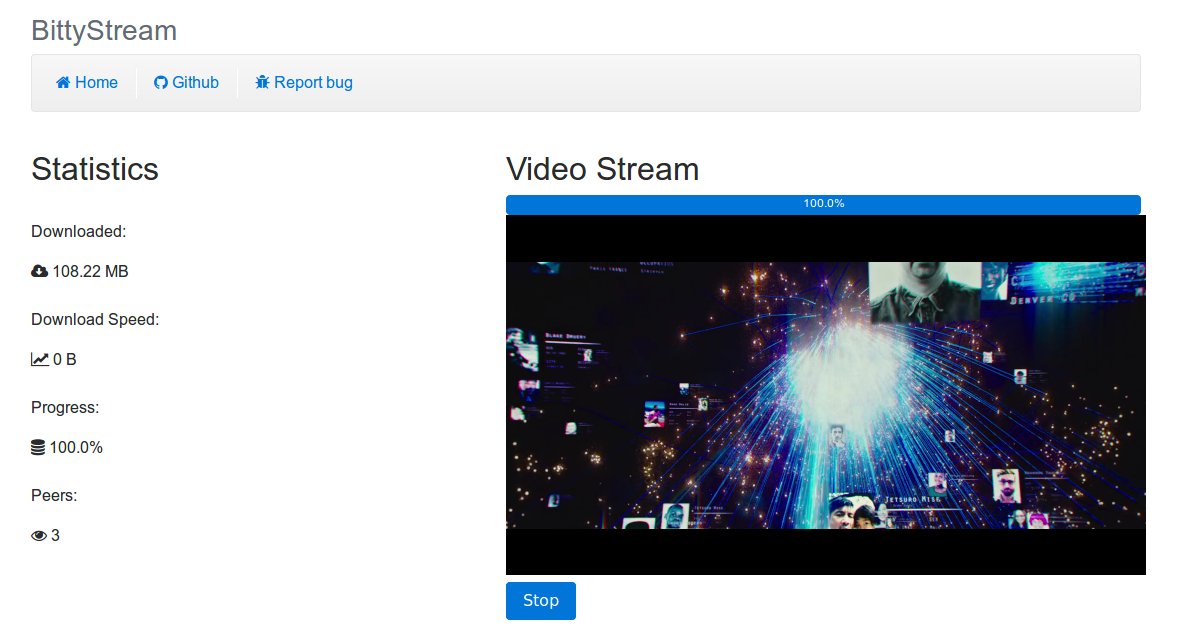Click the 108.22 MB value
This screenshot has height=644, width=1179.
tap(90, 272)
